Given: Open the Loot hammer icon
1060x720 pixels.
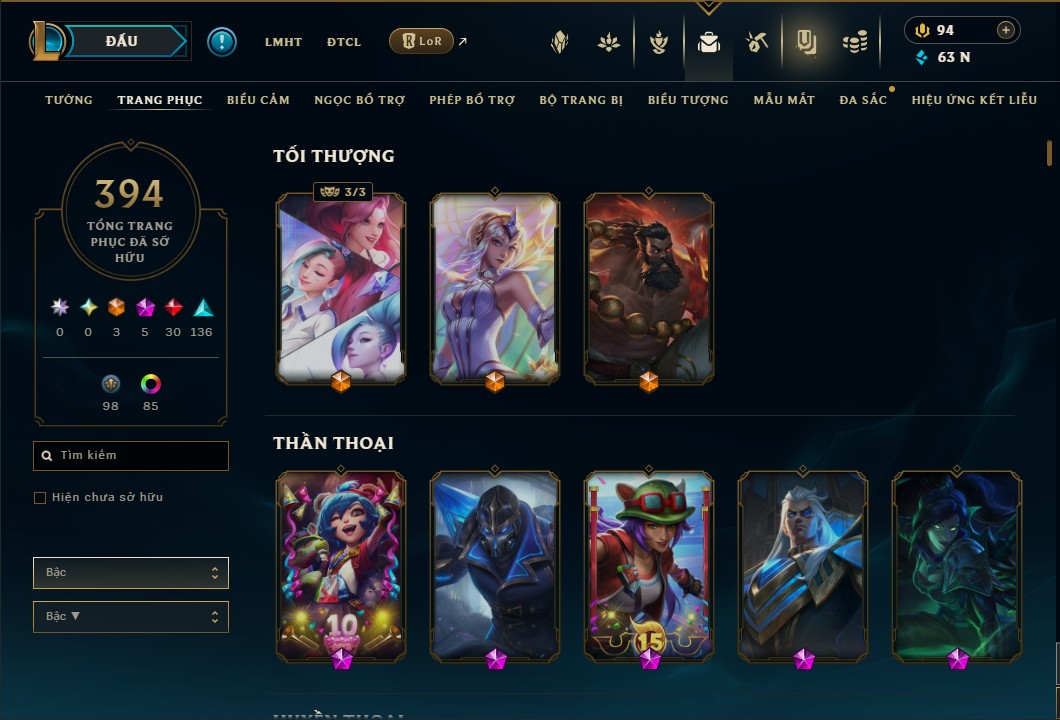Looking at the screenshot, I should [x=756, y=43].
